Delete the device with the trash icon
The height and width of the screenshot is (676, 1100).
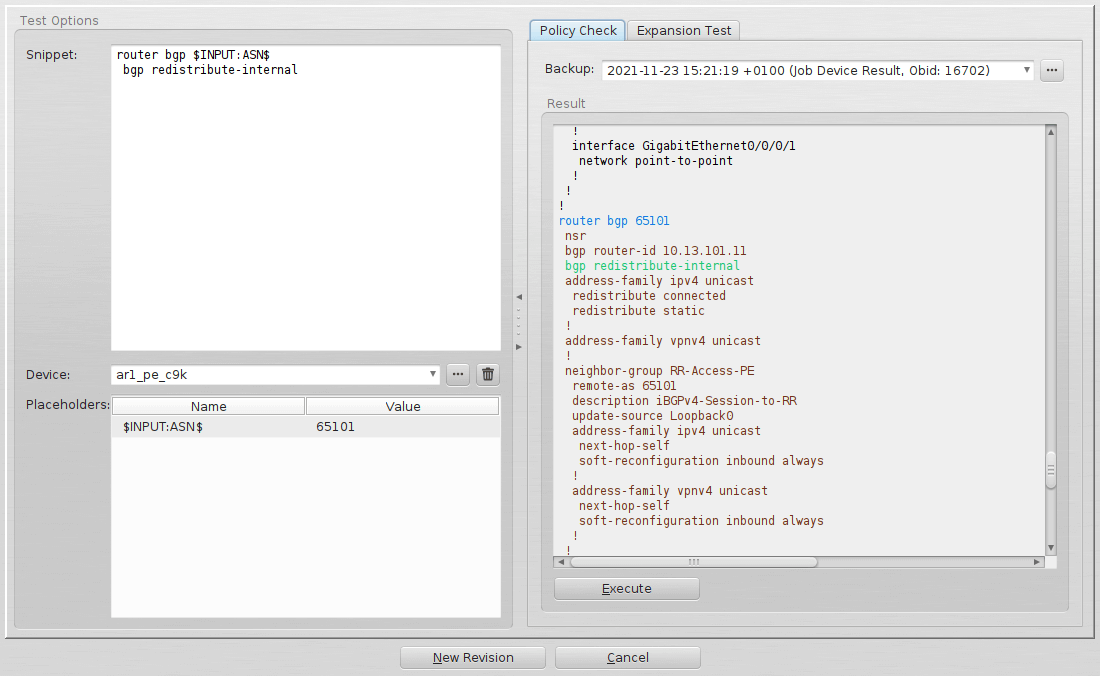click(x=488, y=374)
